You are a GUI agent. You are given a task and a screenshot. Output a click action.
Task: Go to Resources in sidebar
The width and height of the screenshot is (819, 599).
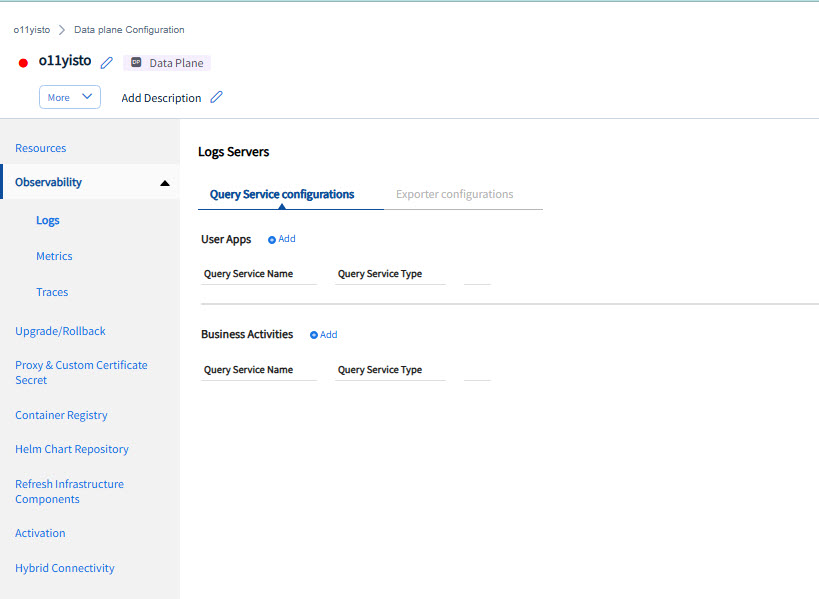coord(41,148)
